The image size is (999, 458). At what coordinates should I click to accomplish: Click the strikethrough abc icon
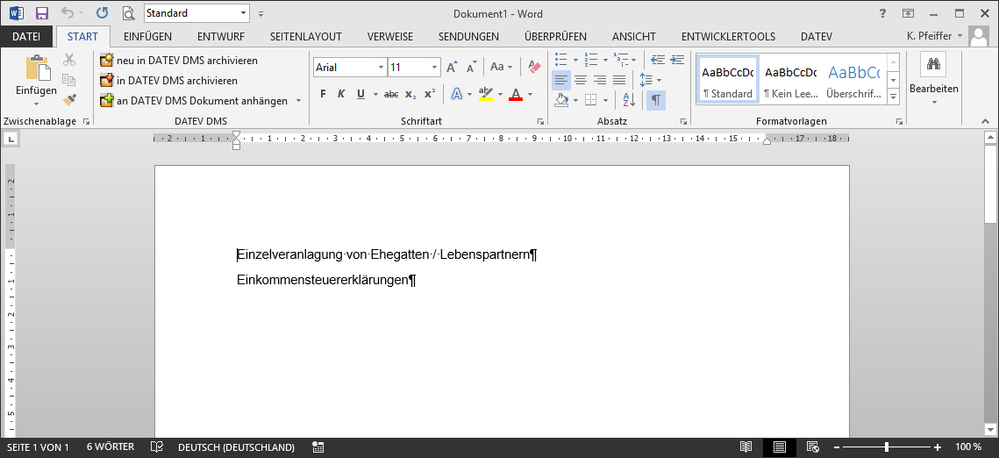click(x=391, y=94)
